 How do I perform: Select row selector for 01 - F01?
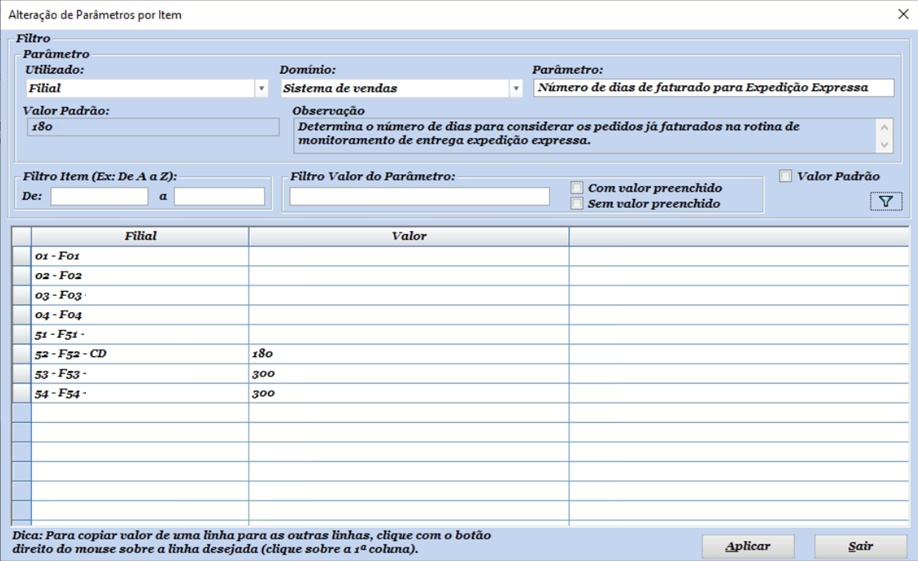click(21, 256)
